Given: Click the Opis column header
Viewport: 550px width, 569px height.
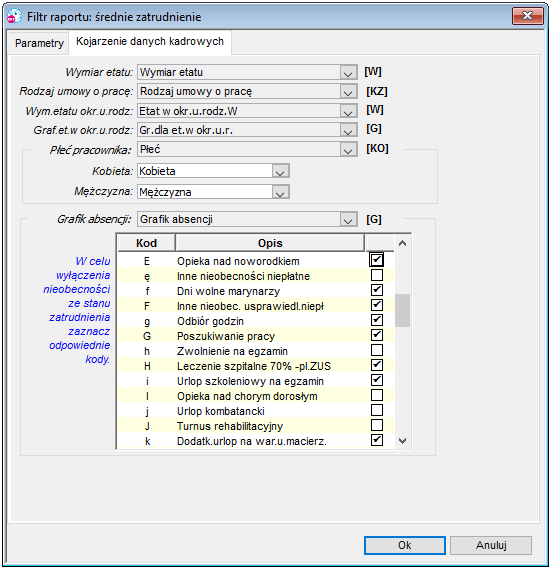Looking at the screenshot, I should [x=270, y=243].
